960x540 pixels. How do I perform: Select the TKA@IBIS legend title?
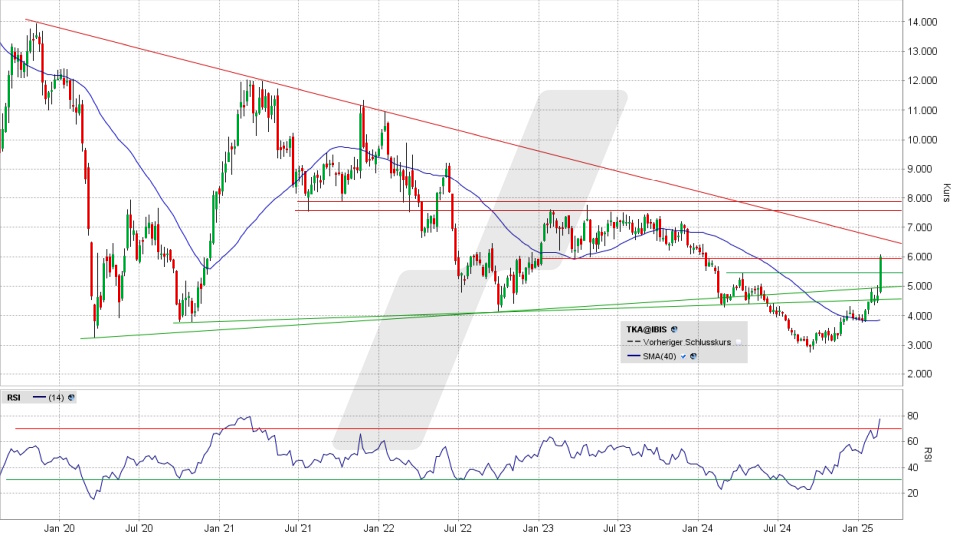click(x=644, y=328)
